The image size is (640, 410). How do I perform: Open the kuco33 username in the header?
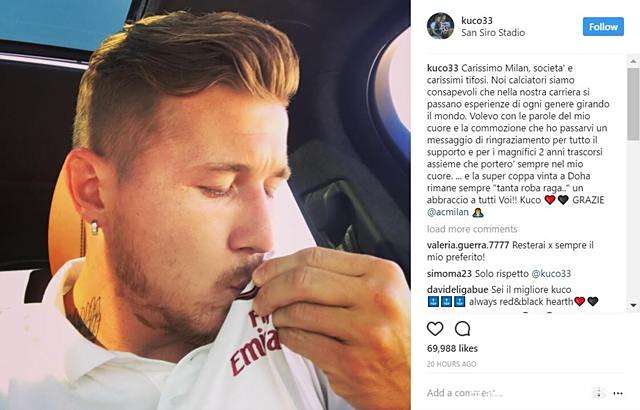coord(477,20)
